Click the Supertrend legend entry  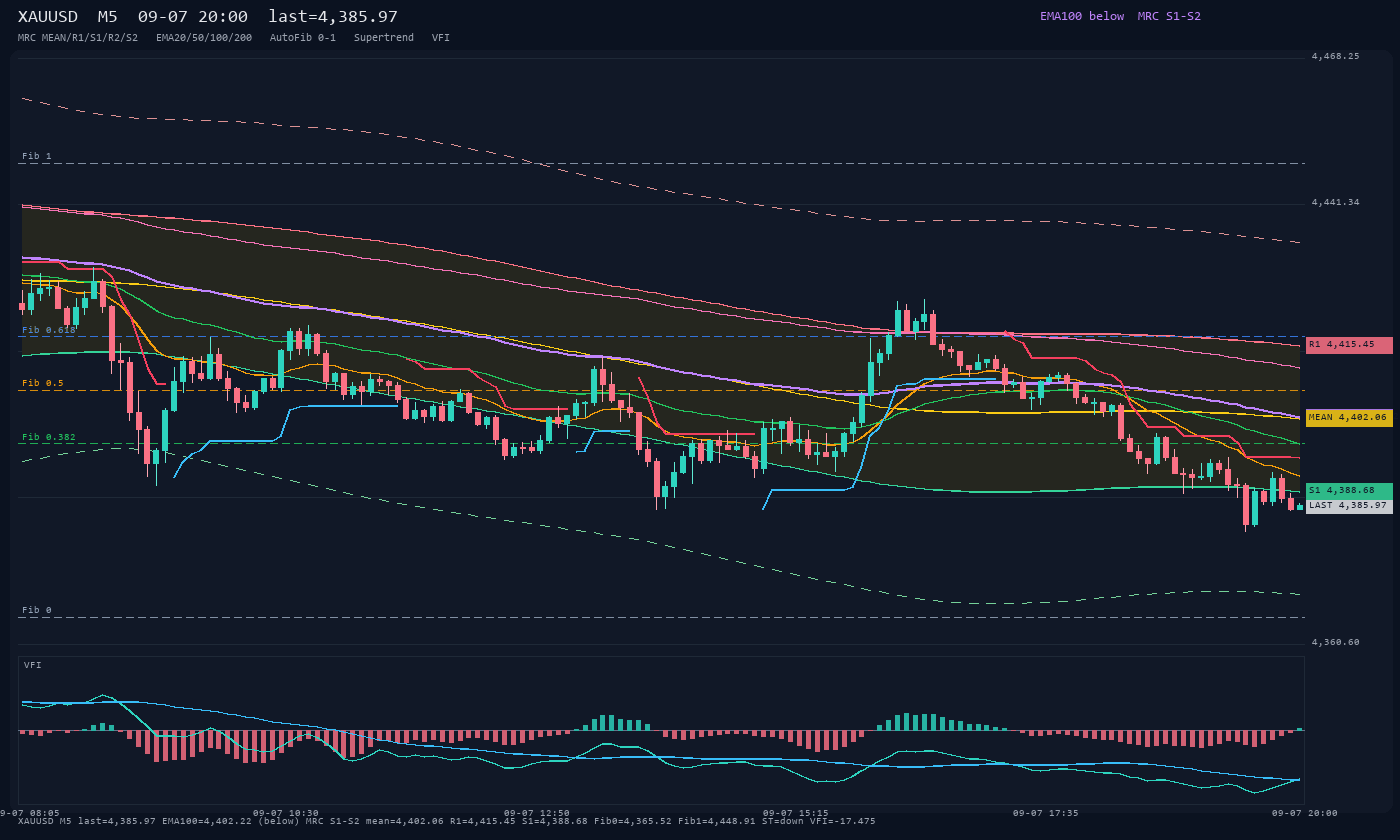(384, 38)
